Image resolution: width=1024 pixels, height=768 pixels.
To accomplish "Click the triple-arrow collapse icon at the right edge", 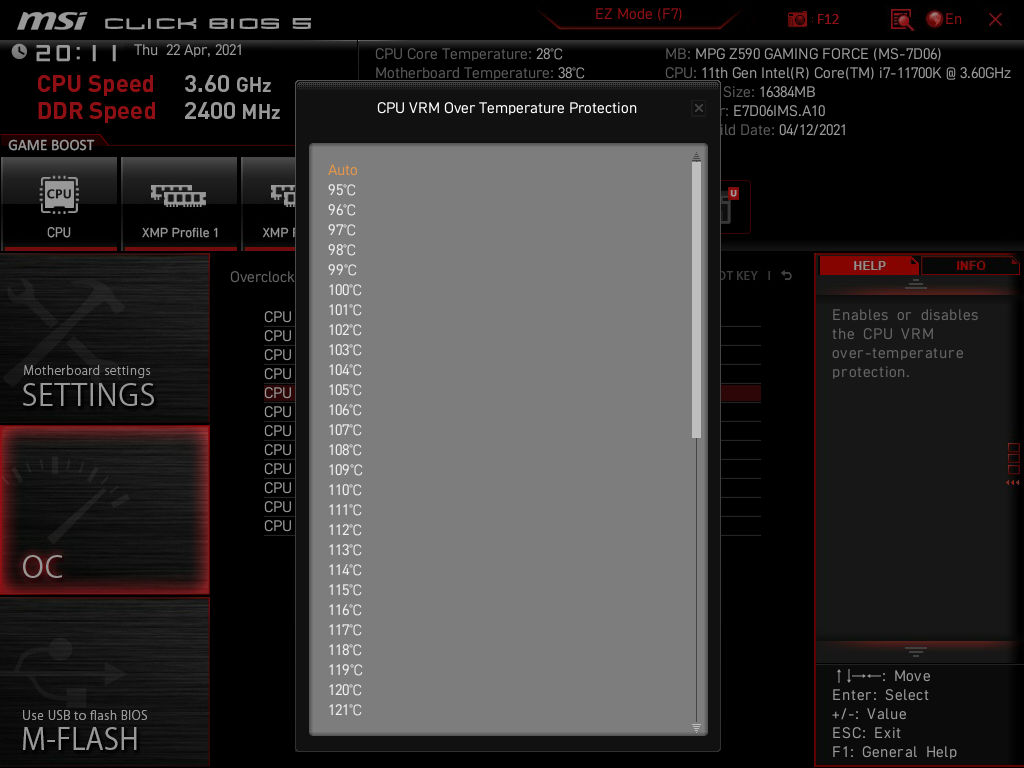I will coord(1012,482).
